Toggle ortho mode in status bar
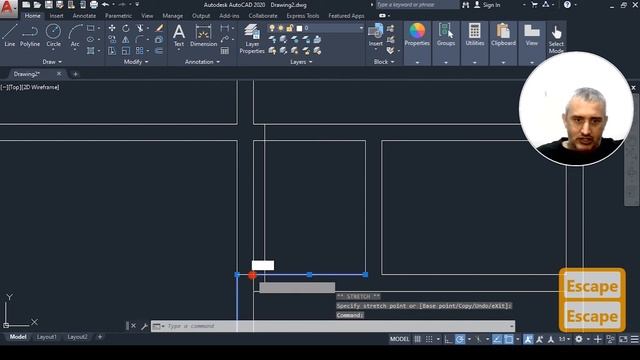Viewport: 640px width, 360px height. 448,339
